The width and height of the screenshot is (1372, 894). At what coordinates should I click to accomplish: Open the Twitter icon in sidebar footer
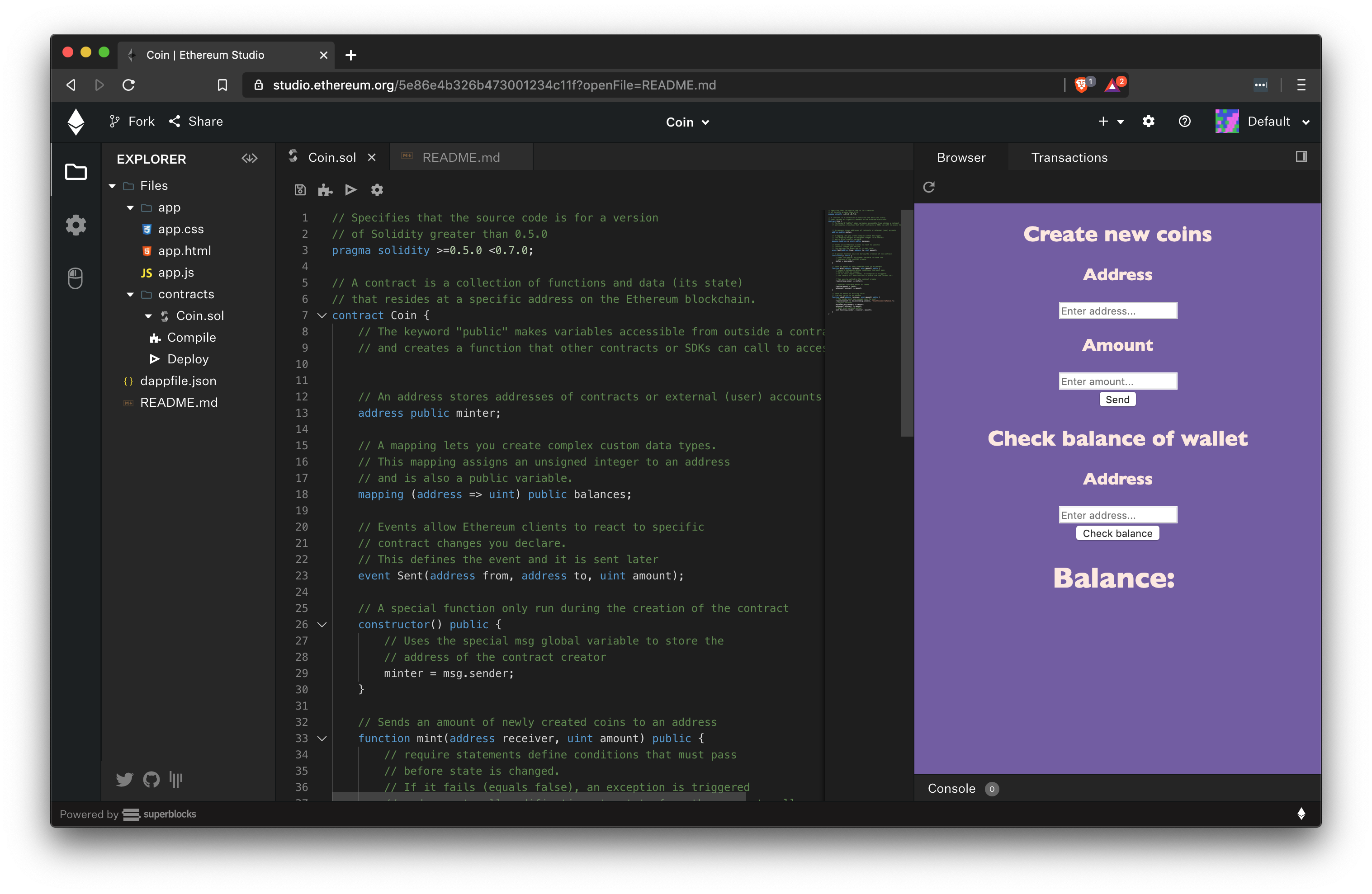pyautogui.click(x=124, y=779)
